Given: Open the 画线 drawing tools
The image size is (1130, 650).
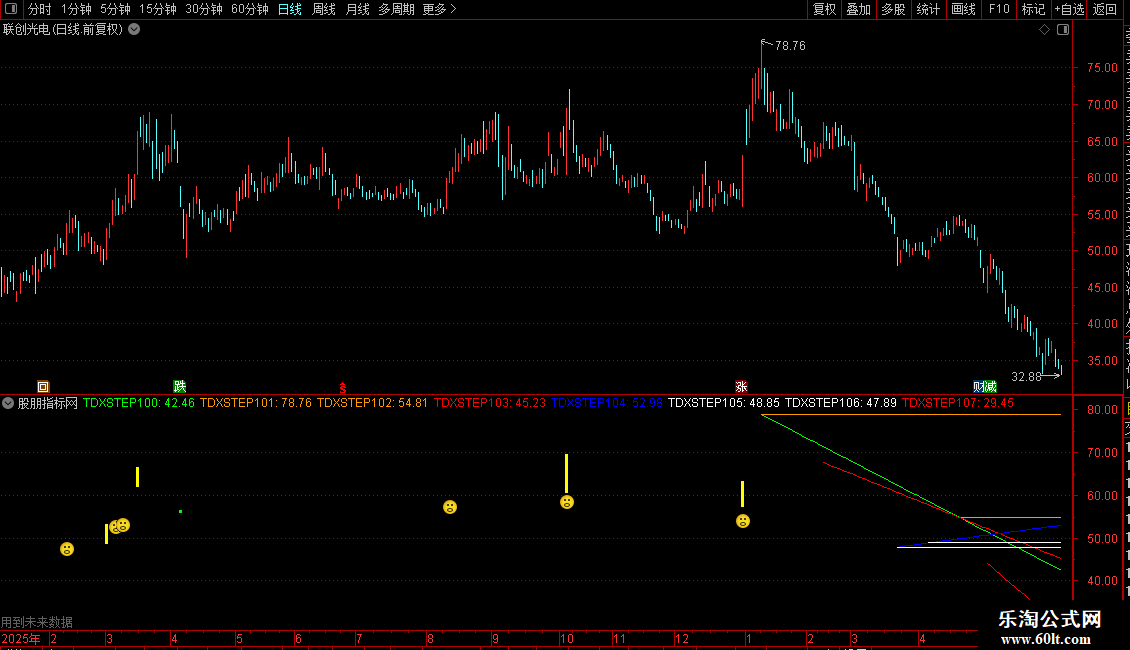Looking at the screenshot, I should [963, 9].
